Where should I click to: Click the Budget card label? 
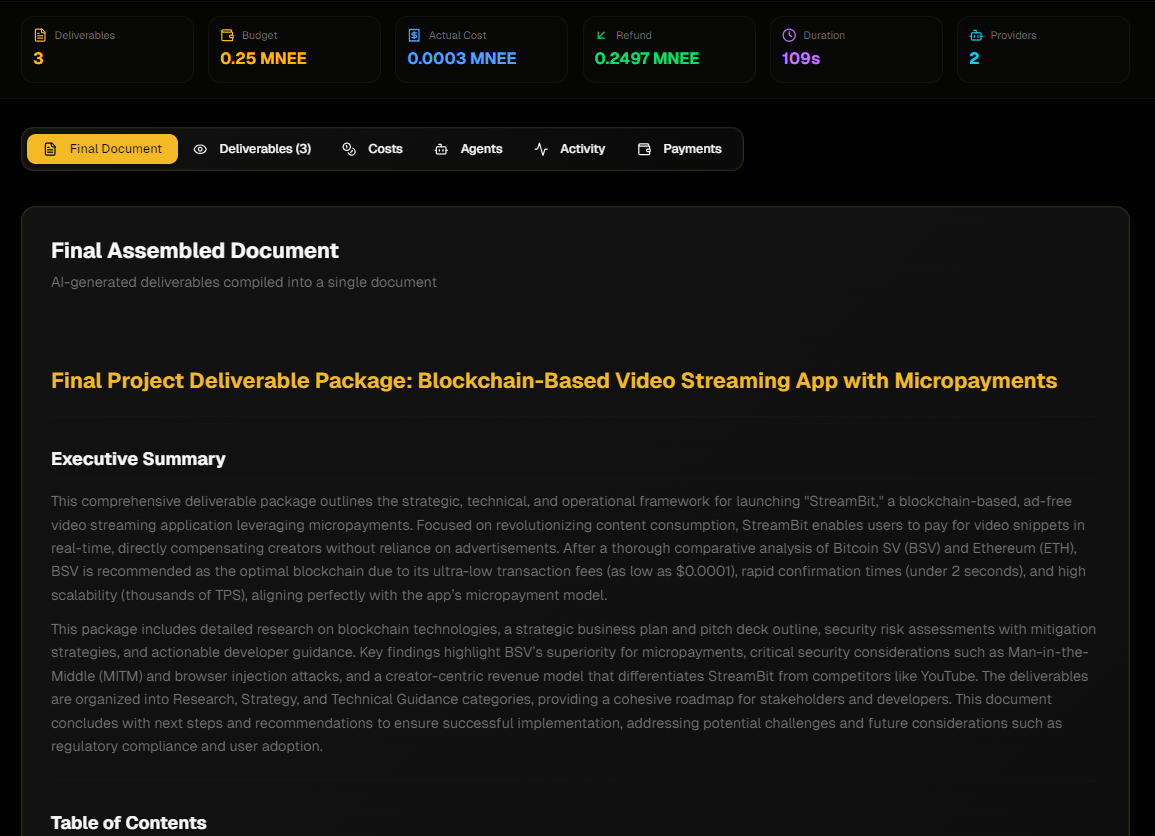[259, 35]
